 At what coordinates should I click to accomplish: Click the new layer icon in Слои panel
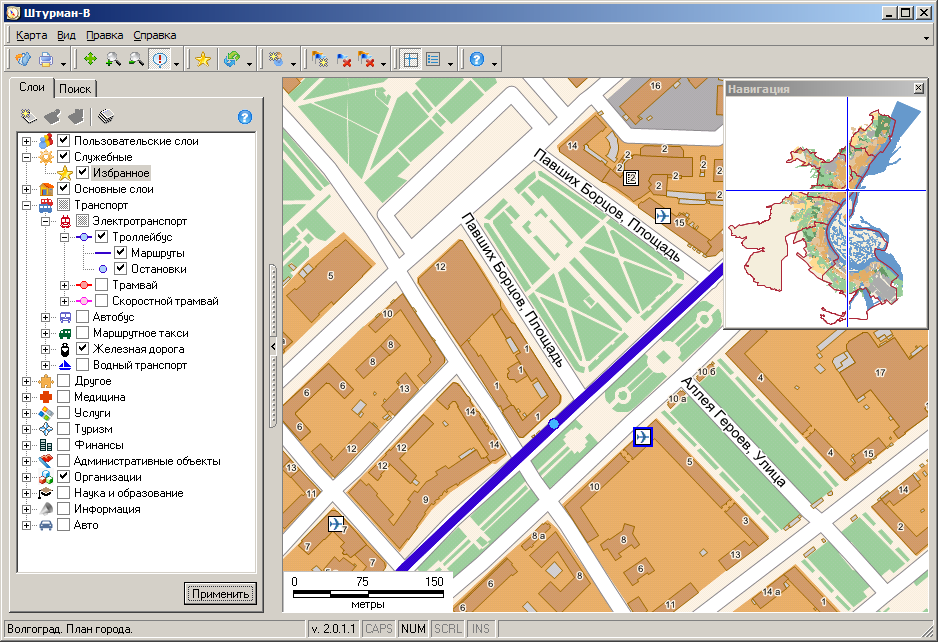[x=29, y=116]
